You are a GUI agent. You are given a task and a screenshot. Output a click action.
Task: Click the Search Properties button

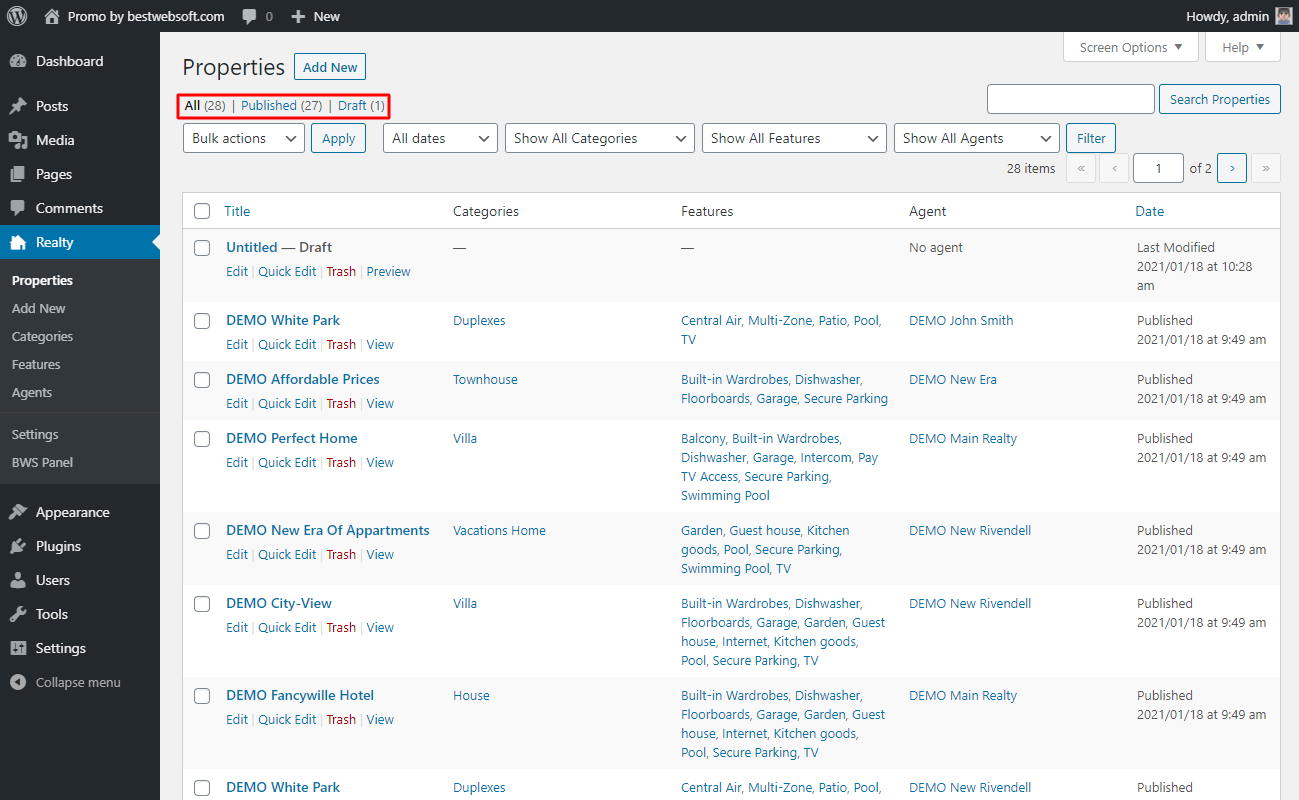(1220, 99)
